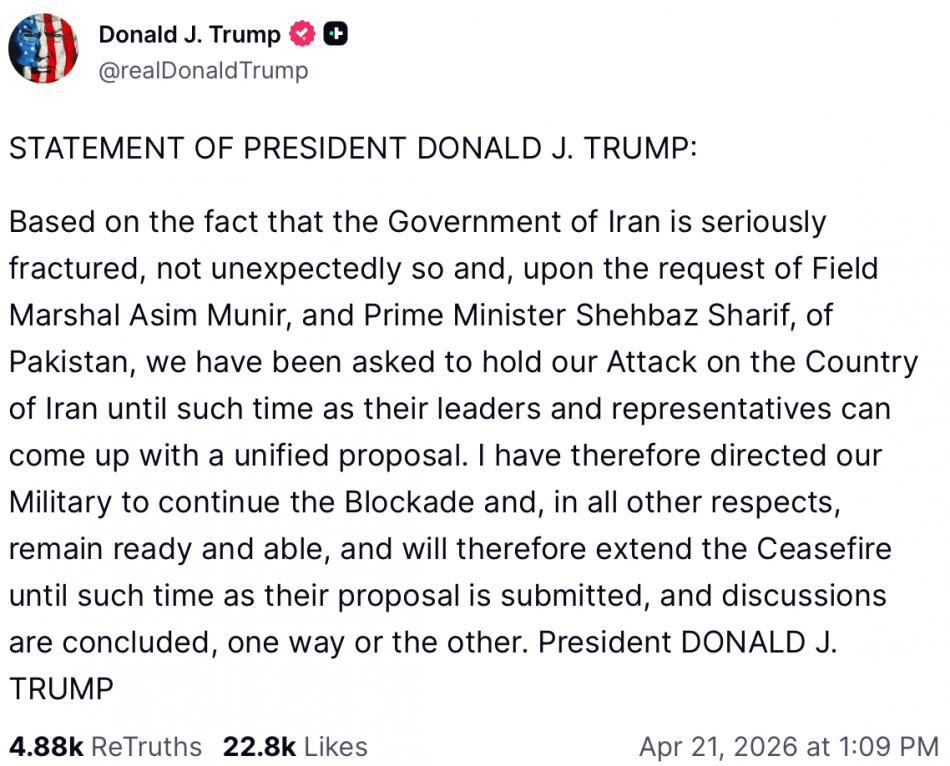Screen dimensions: 950x766
Task: Click the Apr 21, 2026 timestamp
Action: click(788, 746)
